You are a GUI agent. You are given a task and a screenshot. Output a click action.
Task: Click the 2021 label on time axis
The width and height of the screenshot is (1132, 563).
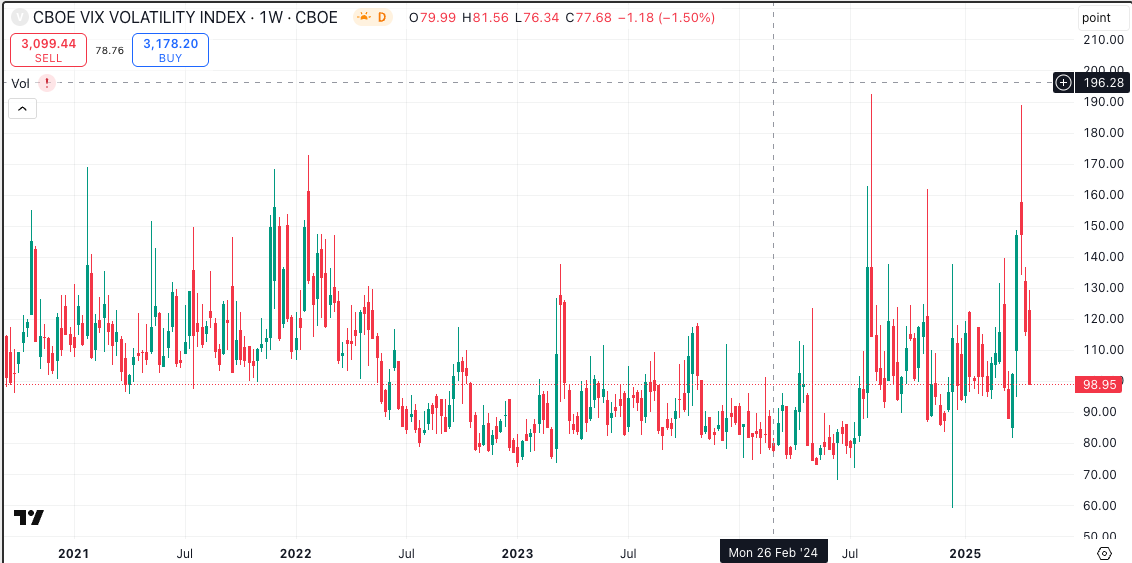(74, 553)
